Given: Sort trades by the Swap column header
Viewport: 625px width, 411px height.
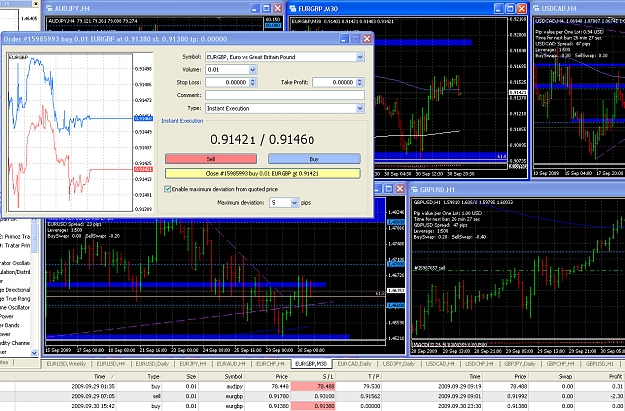Looking at the screenshot, I should (565, 376).
